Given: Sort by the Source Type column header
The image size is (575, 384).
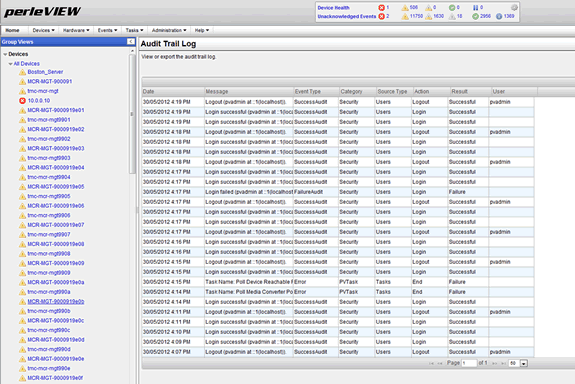Looking at the screenshot, I should click(394, 92).
